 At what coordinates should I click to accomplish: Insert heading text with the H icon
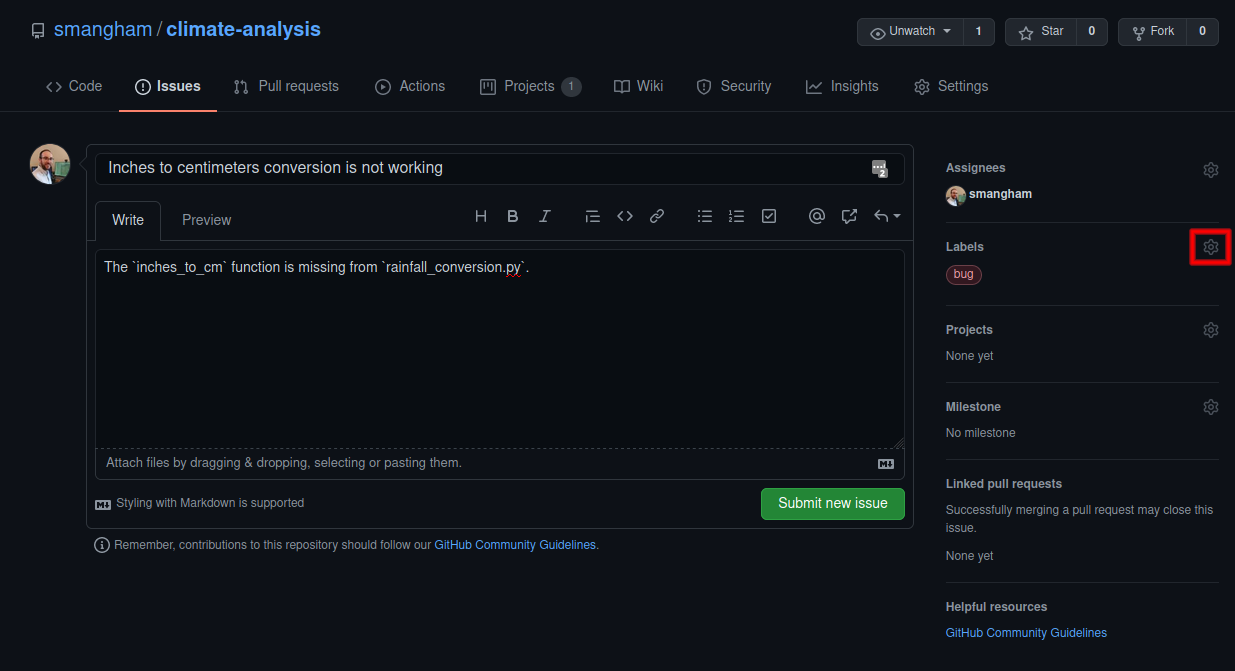pos(481,216)
